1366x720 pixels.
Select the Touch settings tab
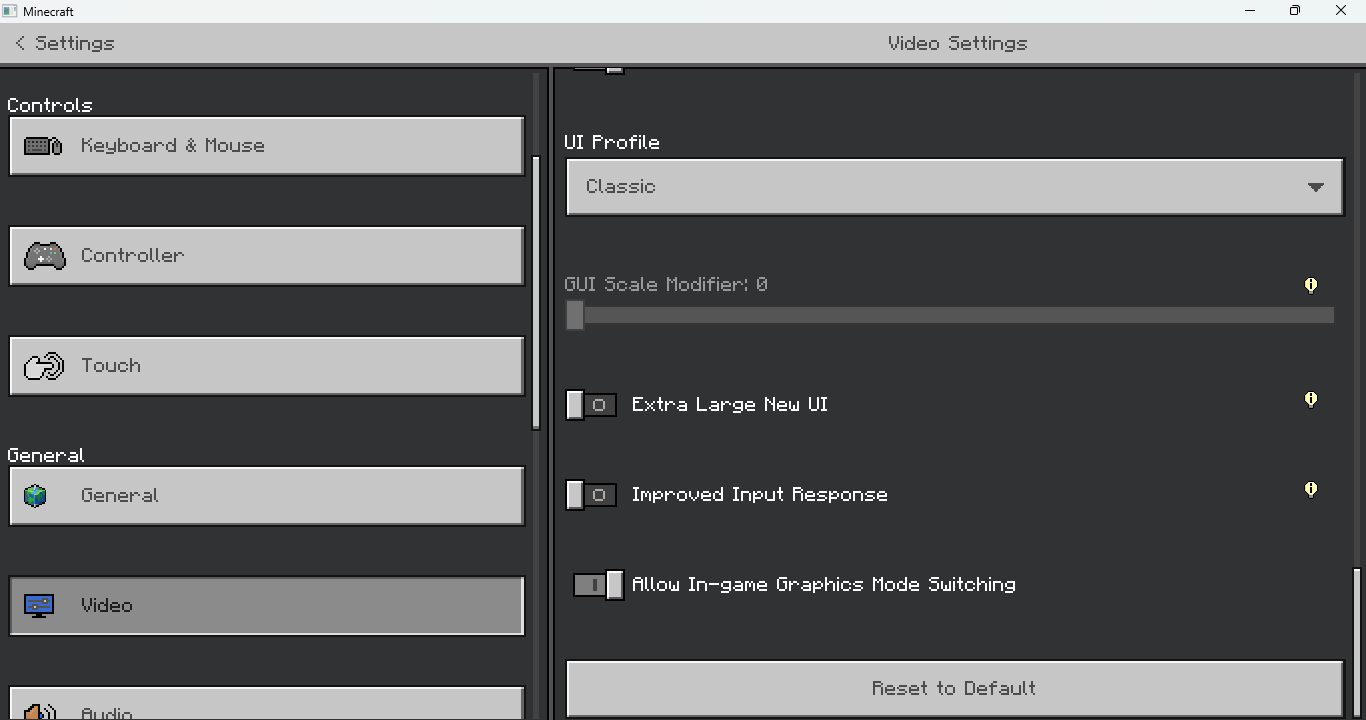pyautogui.click(x=266, y=366)
